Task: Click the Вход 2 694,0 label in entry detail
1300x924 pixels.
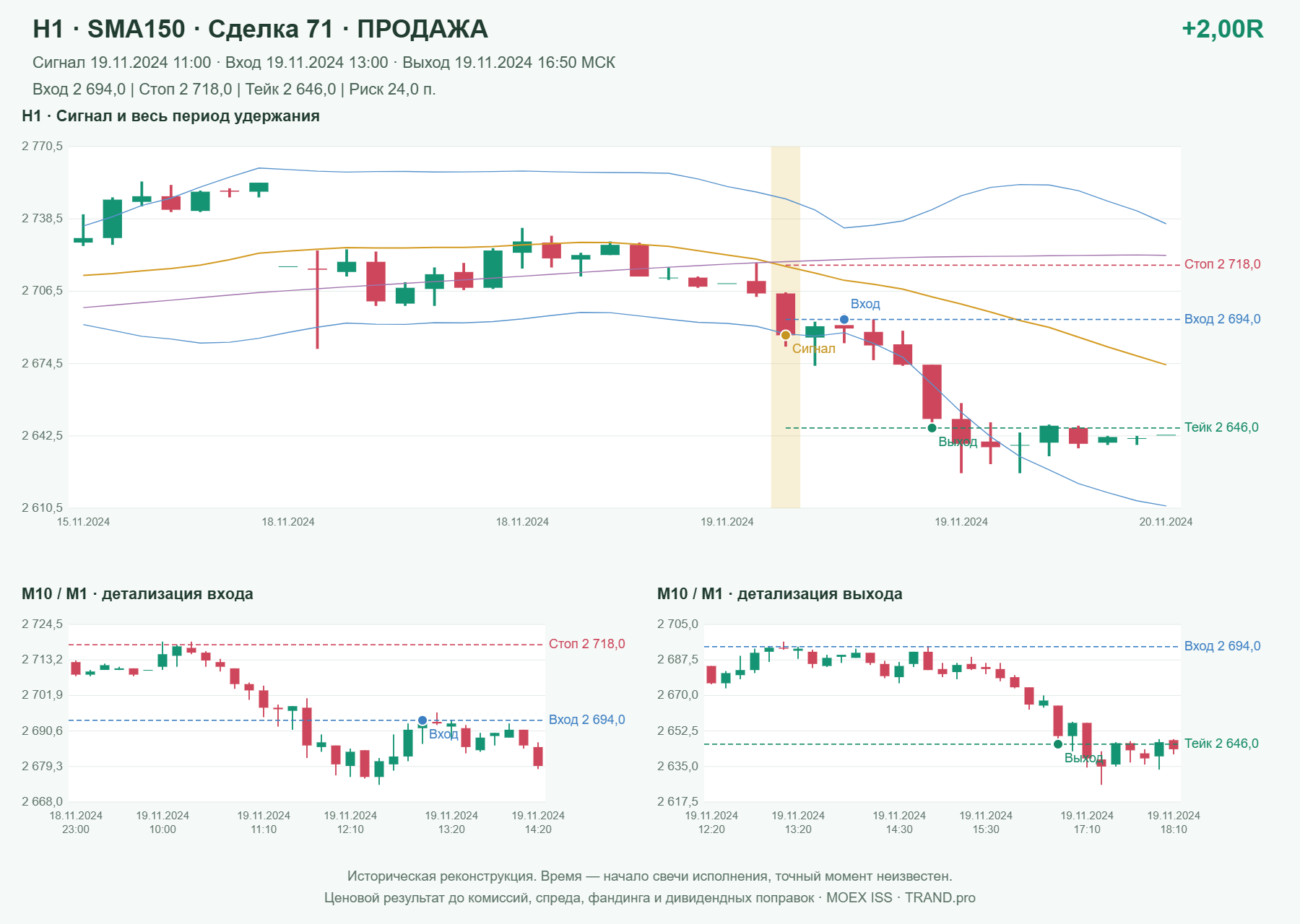Action: [x=586, y=720]
